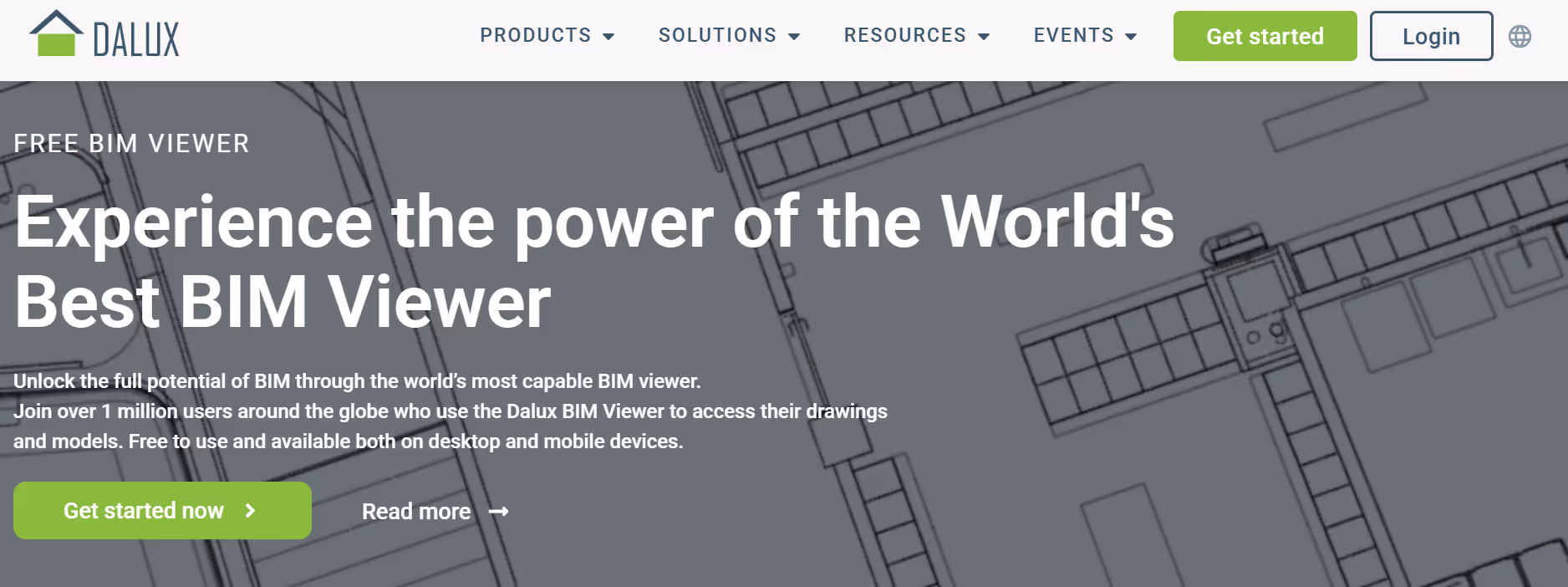The image size is (1568, 587).
Task: Click the green Get started button
Action: [x=1265, y=36]
